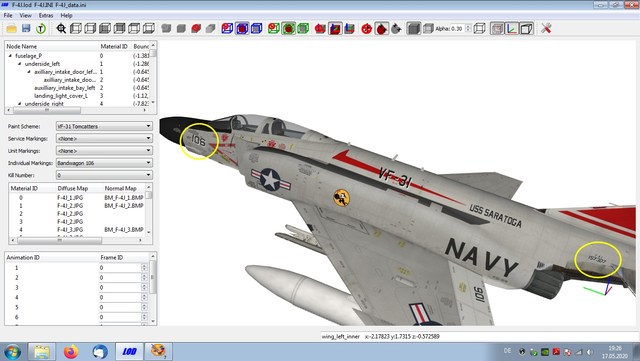The image size is (640, 361).
Task: Toggle the blue bounding box highlighted icon
Action: pyautogui.click(x=242, y=29)
